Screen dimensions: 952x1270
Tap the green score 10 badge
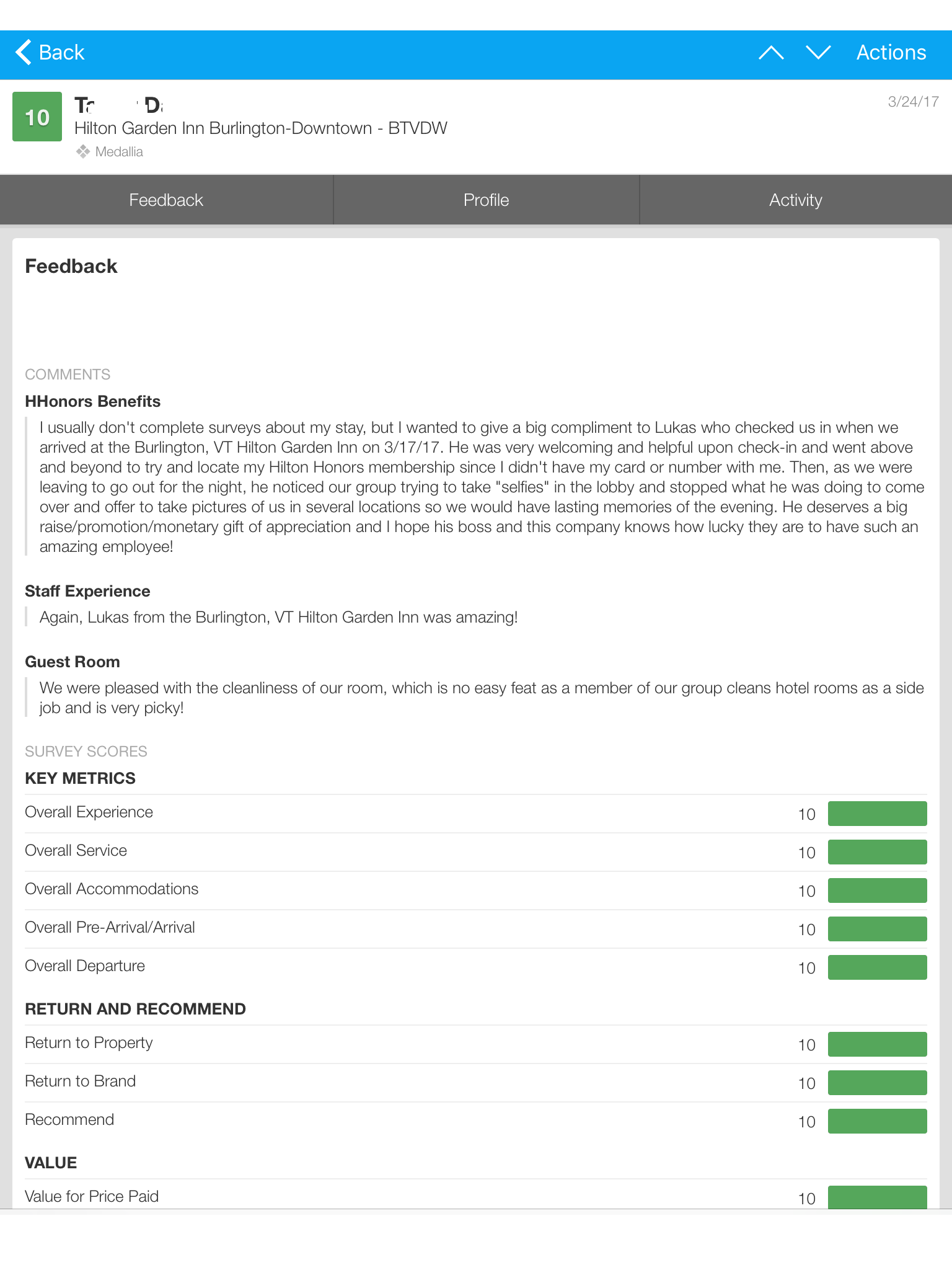click(37, 117)
